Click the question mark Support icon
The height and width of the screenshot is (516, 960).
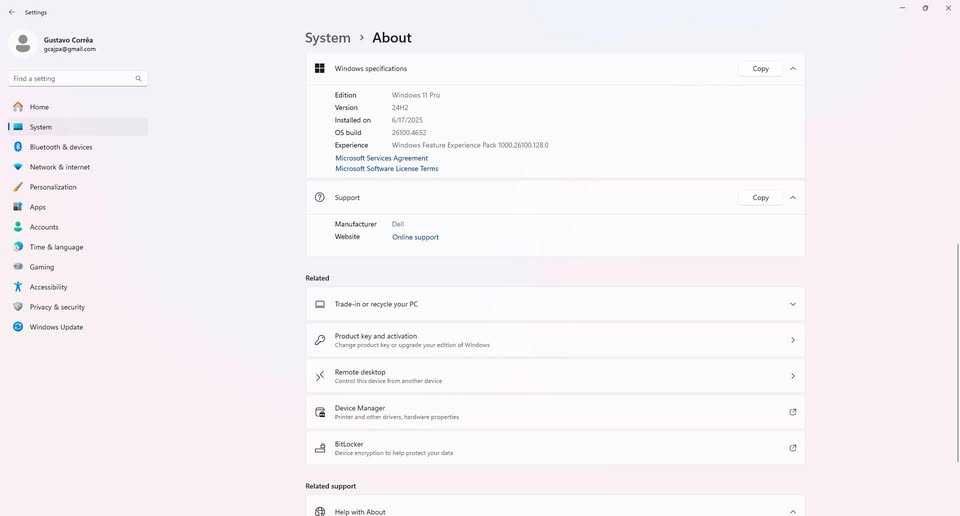320,197
